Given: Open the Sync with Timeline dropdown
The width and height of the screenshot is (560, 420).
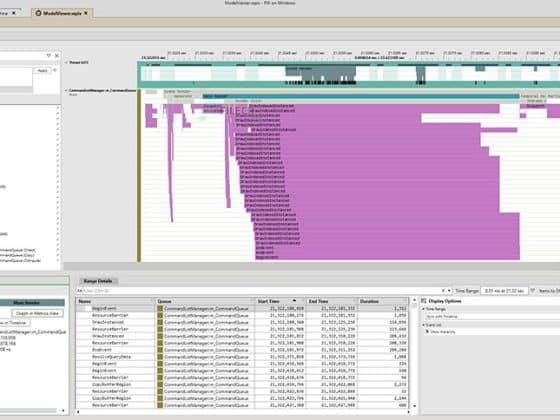Looking at the screenshot, I should click(x=493, y=316).
